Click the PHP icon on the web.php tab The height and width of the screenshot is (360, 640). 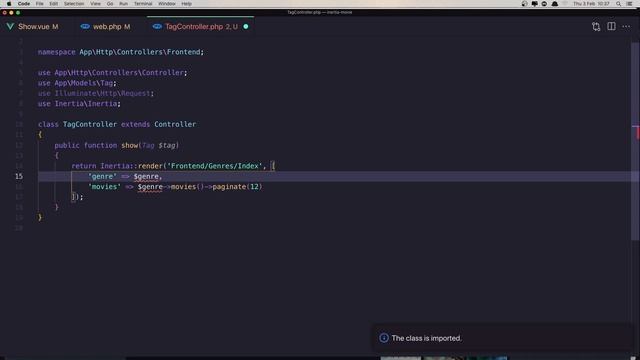85,27
